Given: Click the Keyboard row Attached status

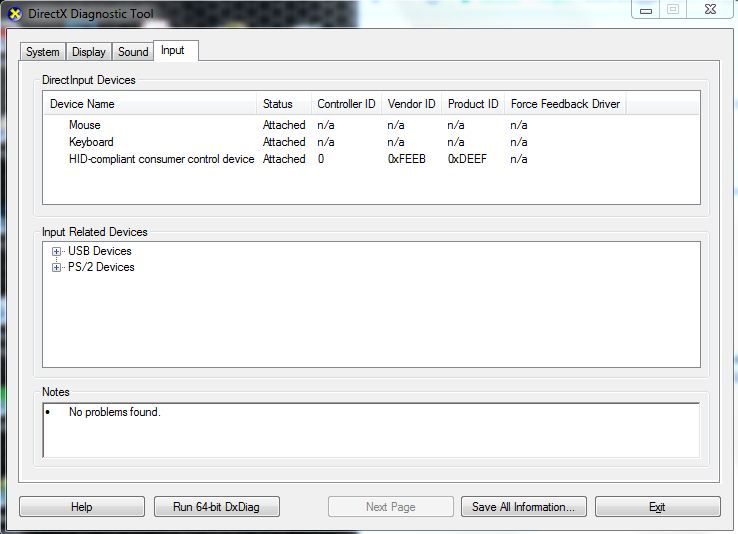Looking at the screenshot, I should click(x=284, y=142).
